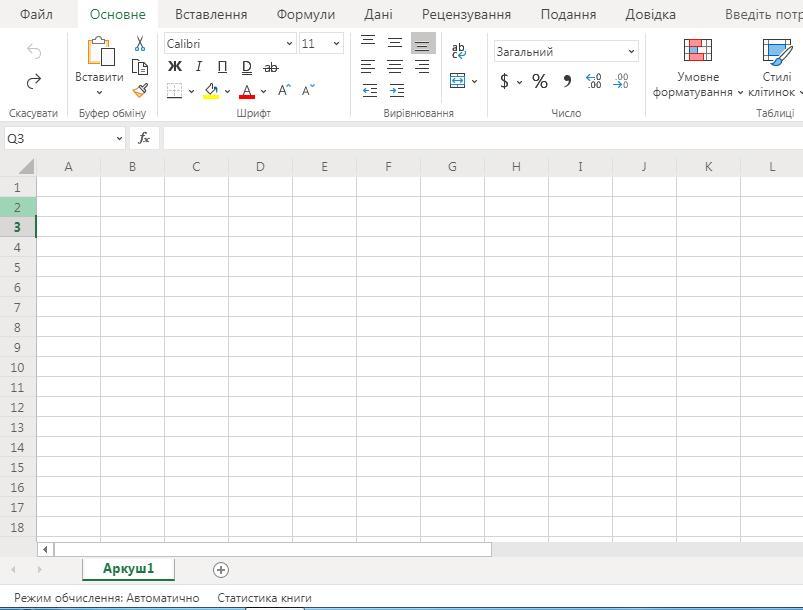The image size is (803, 610).
Task: Cut selection with scissors icon
Action: pos(140,44)
